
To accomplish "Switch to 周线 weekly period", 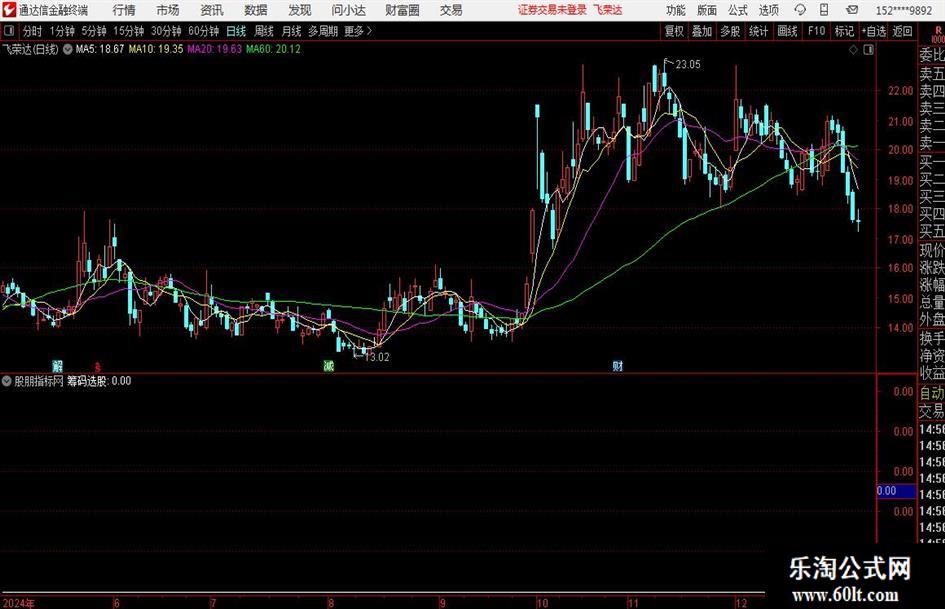I will point(264,31).
